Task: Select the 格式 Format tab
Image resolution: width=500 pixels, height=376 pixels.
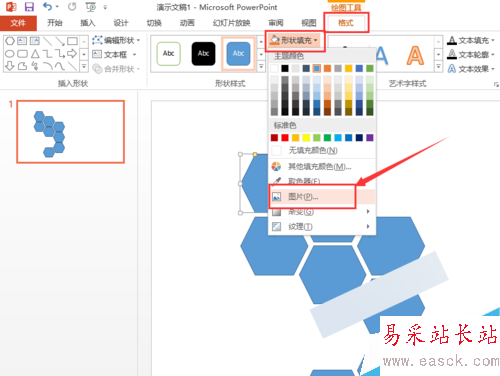Action: pyautogui.click(x=346, y=23)
